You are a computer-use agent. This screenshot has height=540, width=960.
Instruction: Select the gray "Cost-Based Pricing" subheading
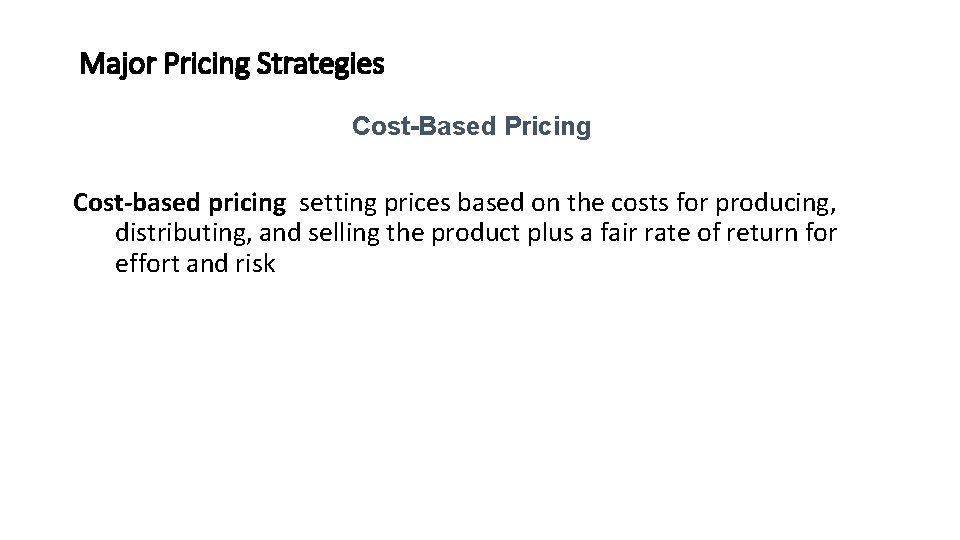(x=471, y=128)
